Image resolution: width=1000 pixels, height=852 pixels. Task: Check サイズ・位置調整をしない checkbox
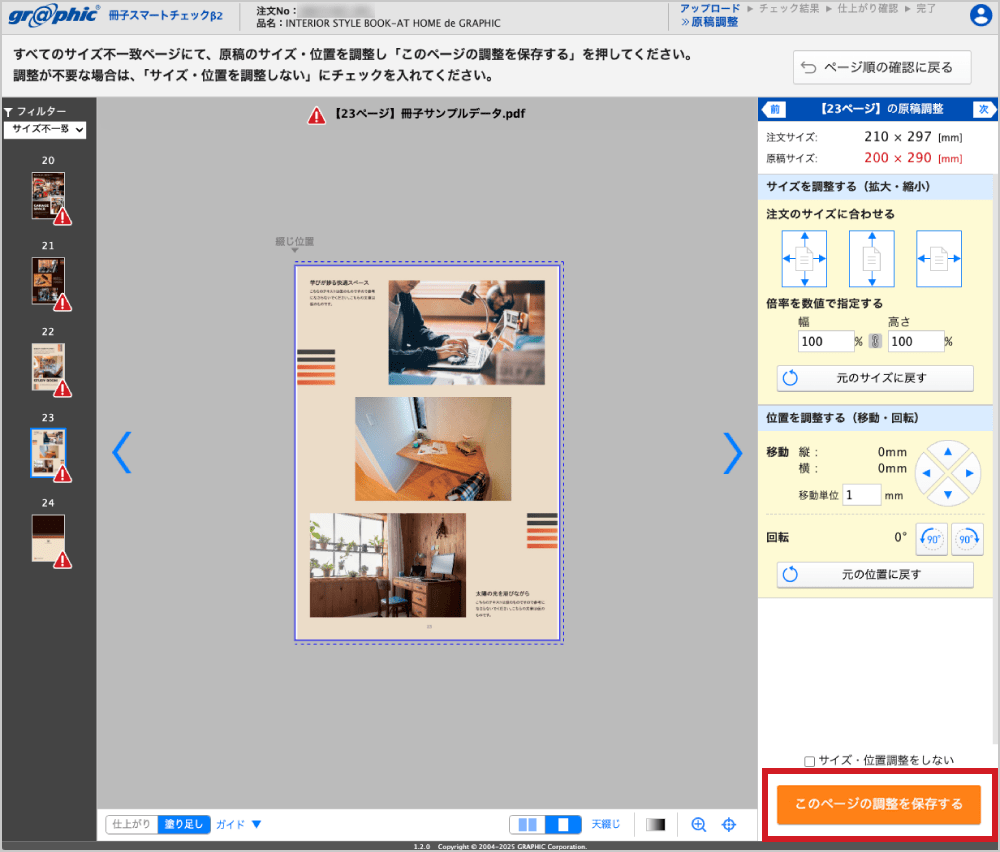(x=810, y=761)
